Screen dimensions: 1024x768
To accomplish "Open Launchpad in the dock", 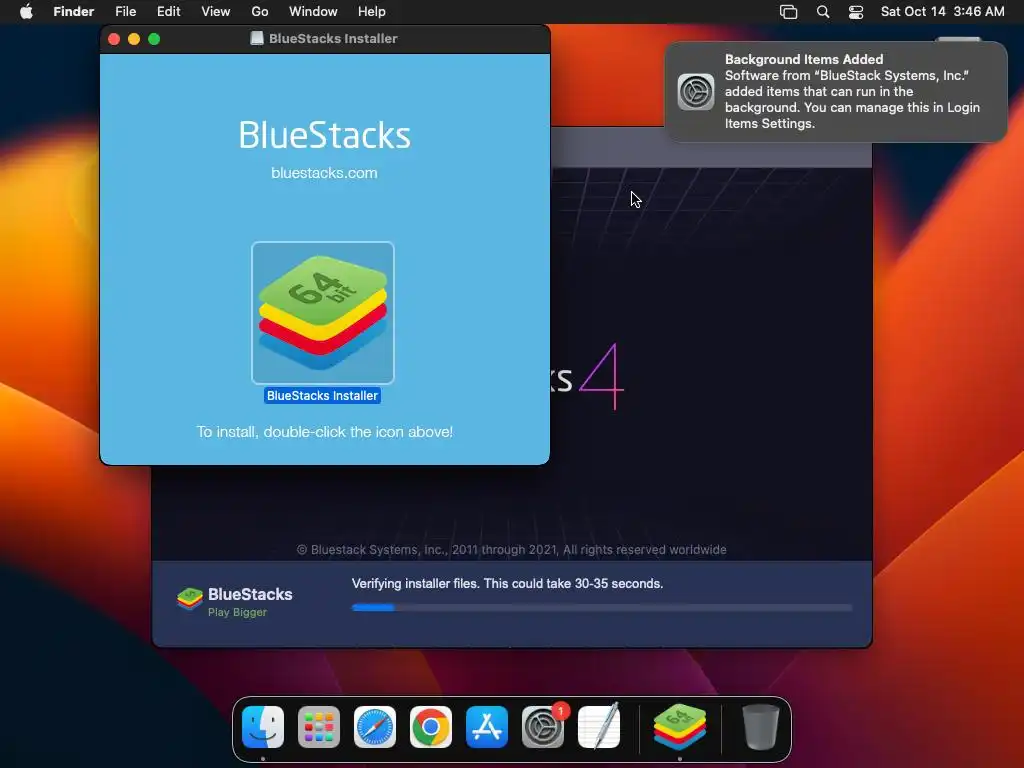I will pyautogui.click(x=319, y=727).
